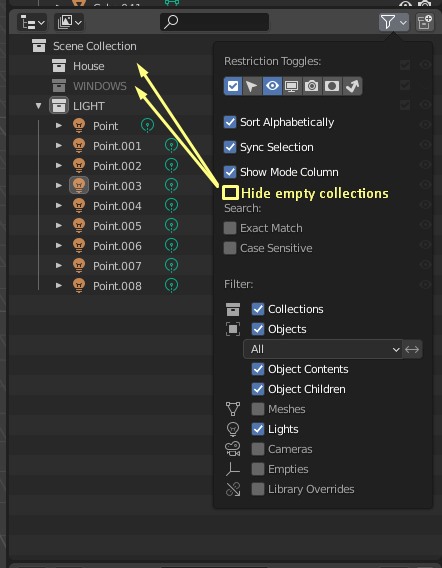442x568 pixels.
Task: Enable Exact Match search option
Action: point(230,228)
